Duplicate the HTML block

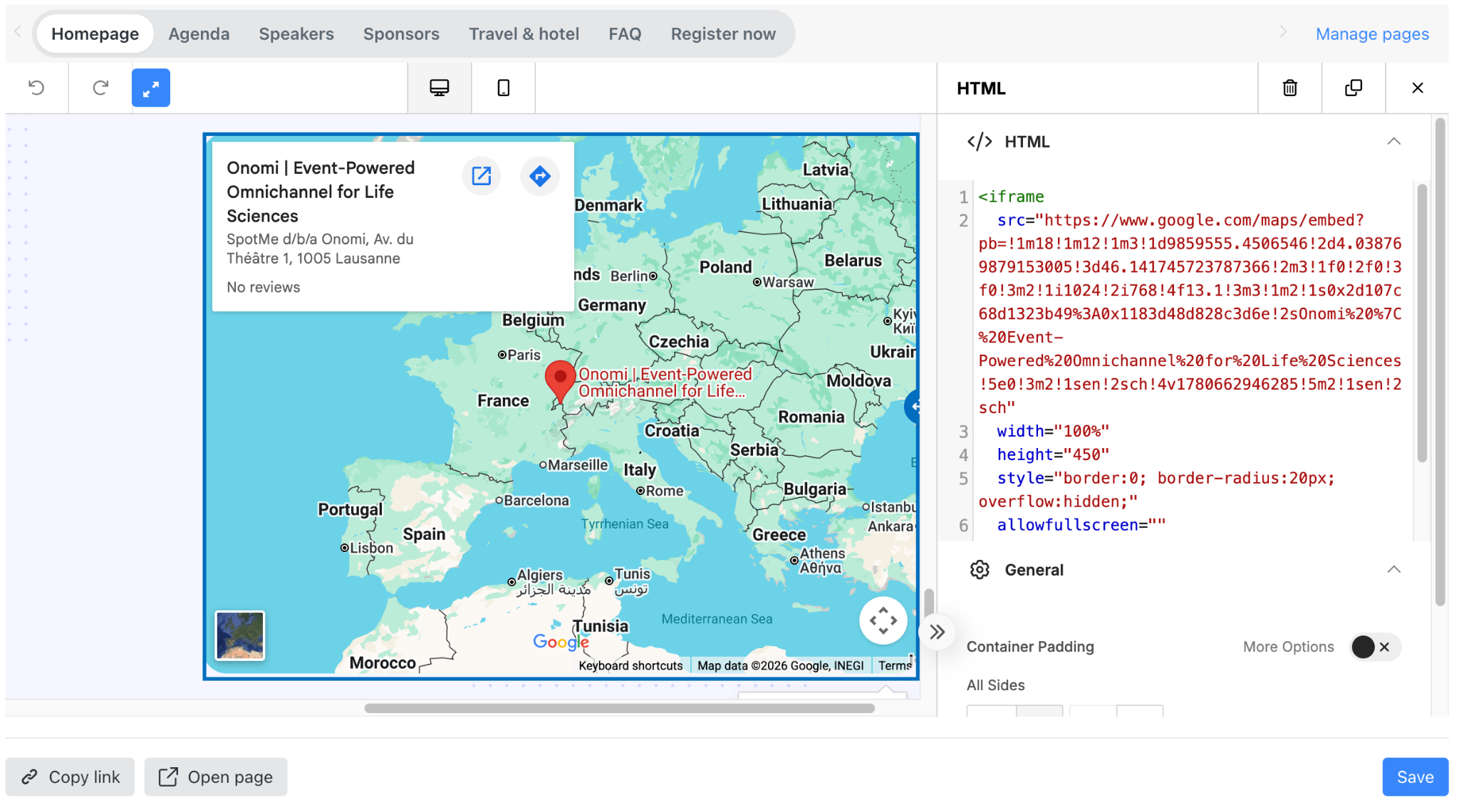pos(1354,88)
